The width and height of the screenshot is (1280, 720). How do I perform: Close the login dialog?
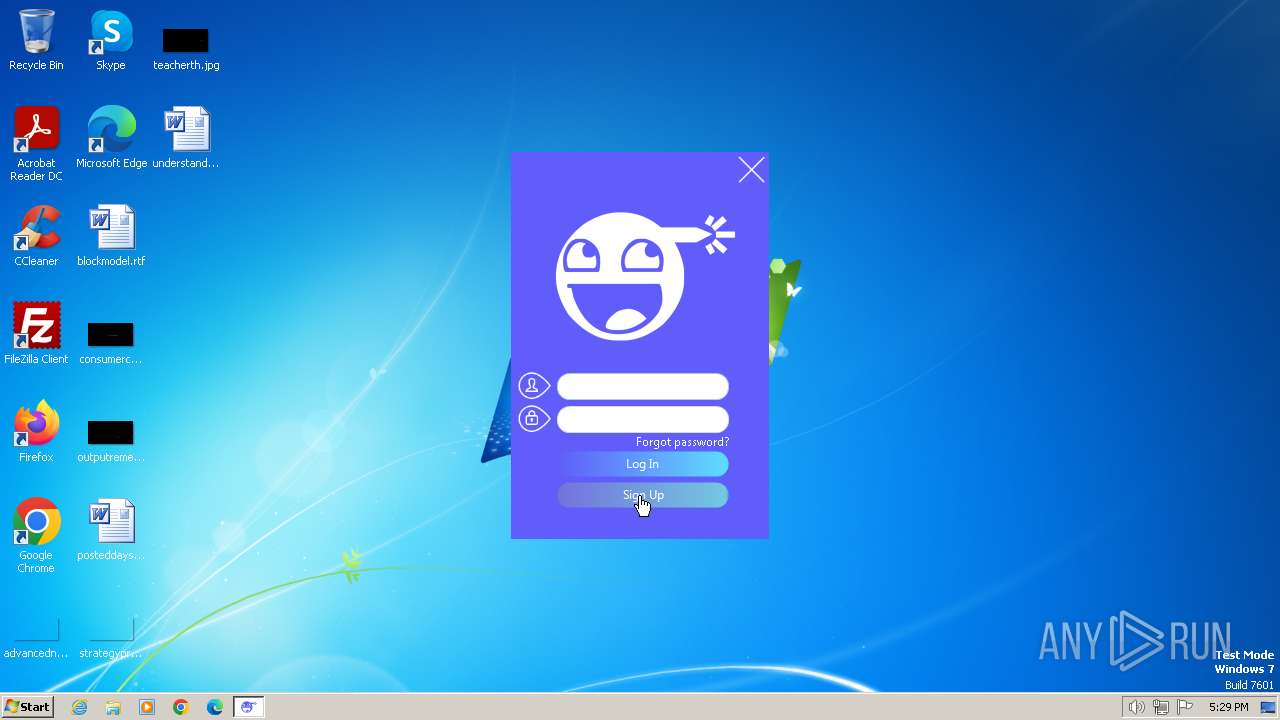coord(751,170)
